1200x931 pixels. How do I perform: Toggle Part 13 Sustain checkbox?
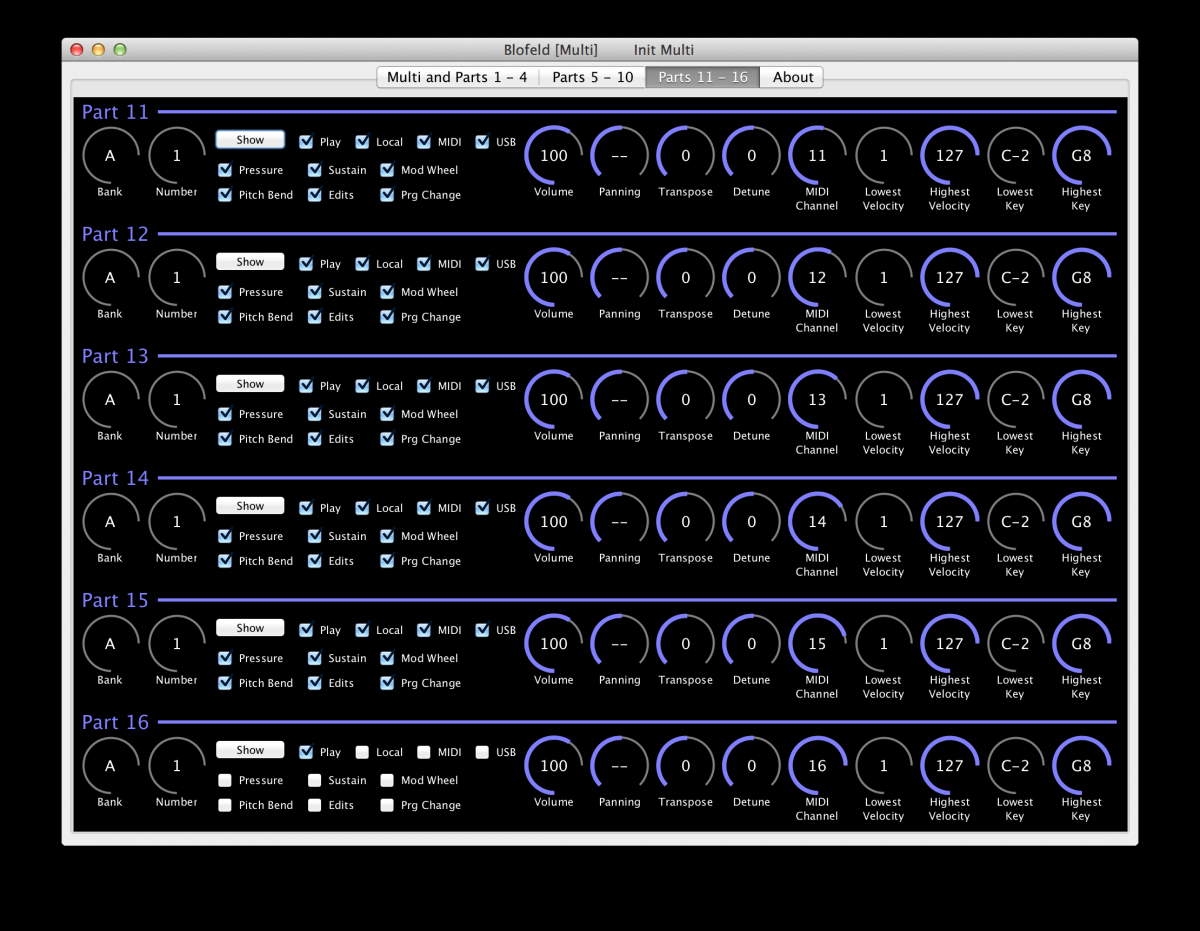point(315,414)
